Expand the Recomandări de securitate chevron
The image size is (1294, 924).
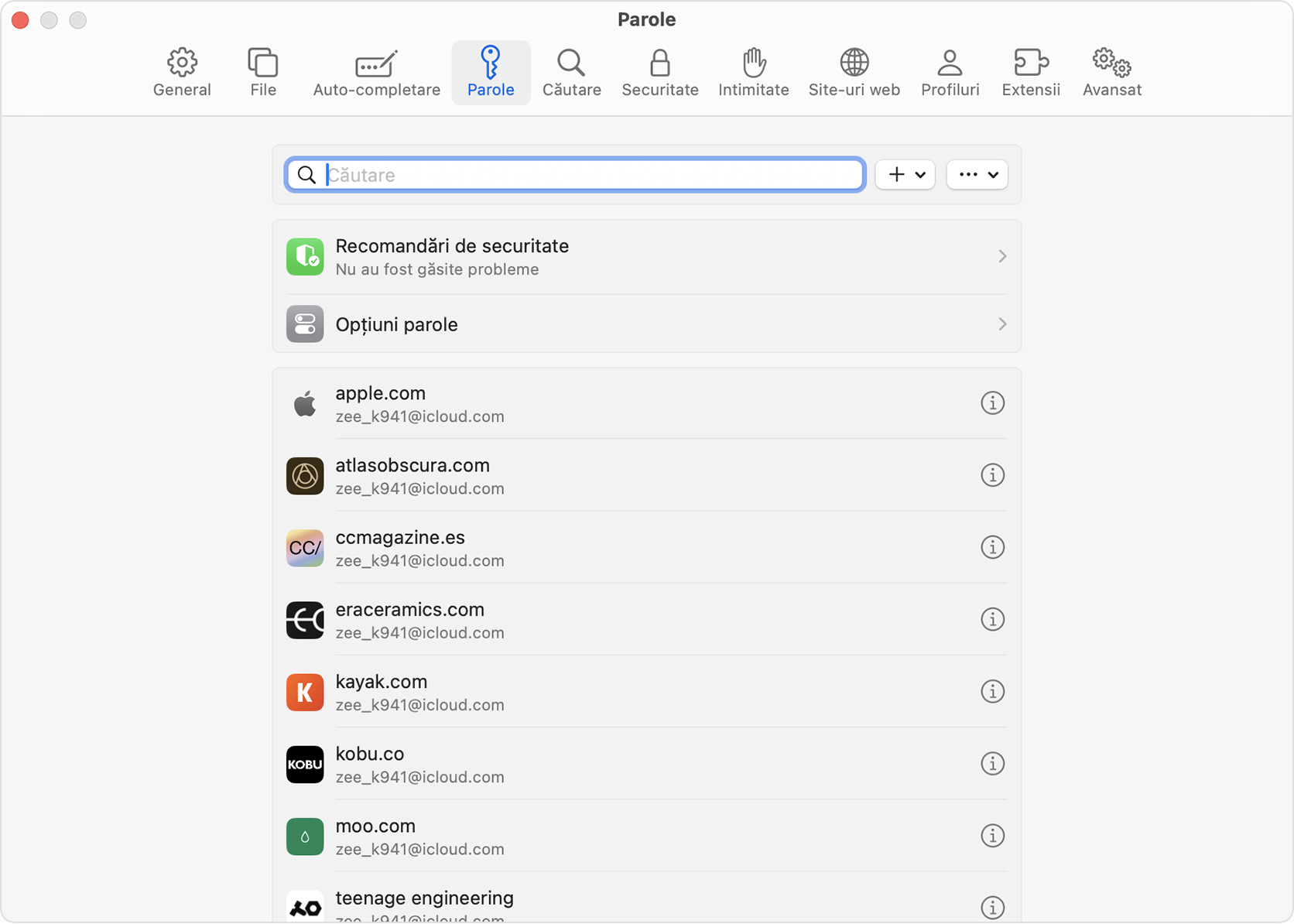click(1002, 256)
